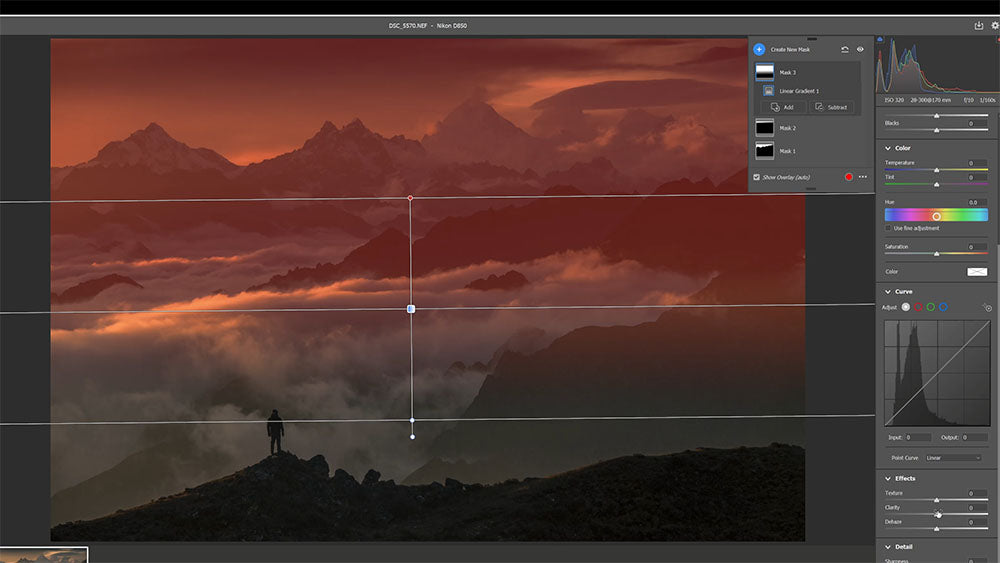
Task: Open the three-dots overlay options menu
Action: click(862, 177)
